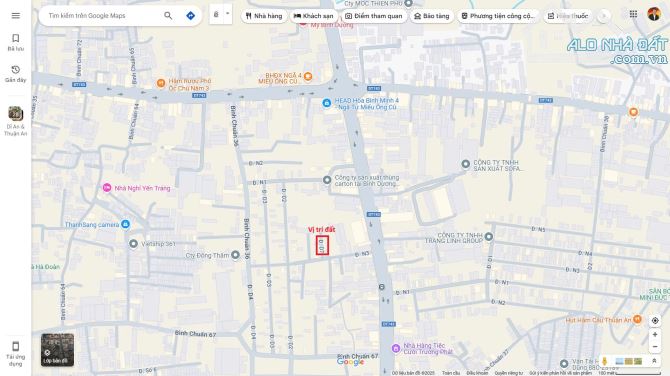Select the Điểm tham quan category chip
The height and width of the screenshot is (376, 670).
click(373, 16)
